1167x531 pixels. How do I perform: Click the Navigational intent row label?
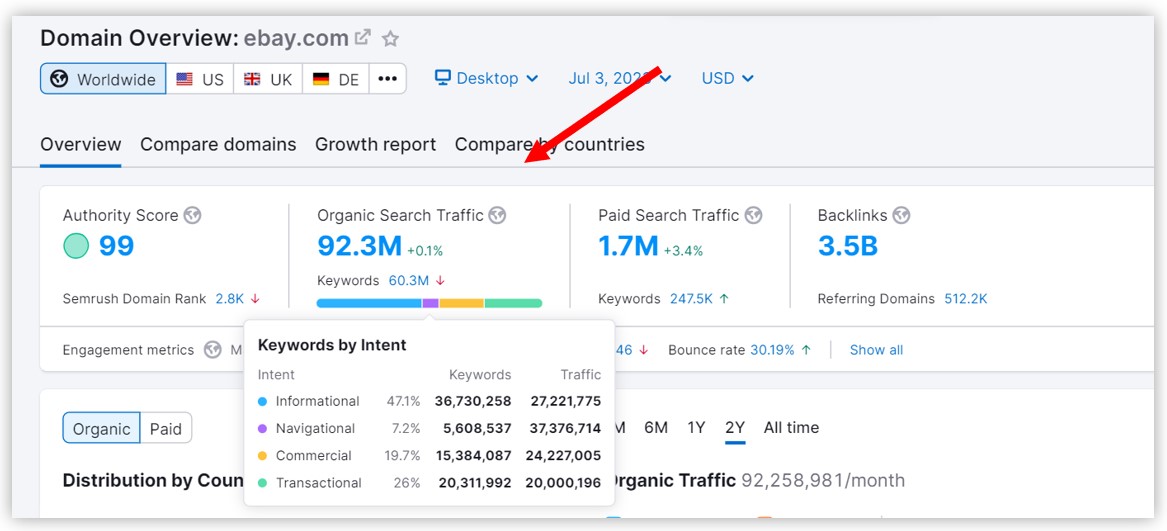[316, 429]
